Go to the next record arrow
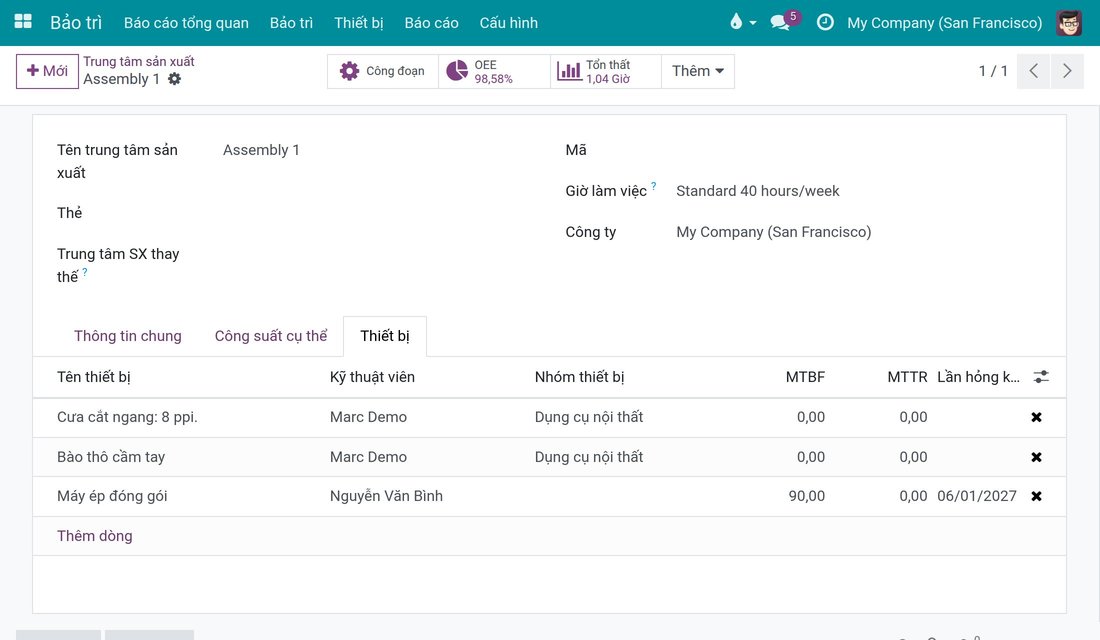Screen dimensions: 1100x640 coord(1067,71)
